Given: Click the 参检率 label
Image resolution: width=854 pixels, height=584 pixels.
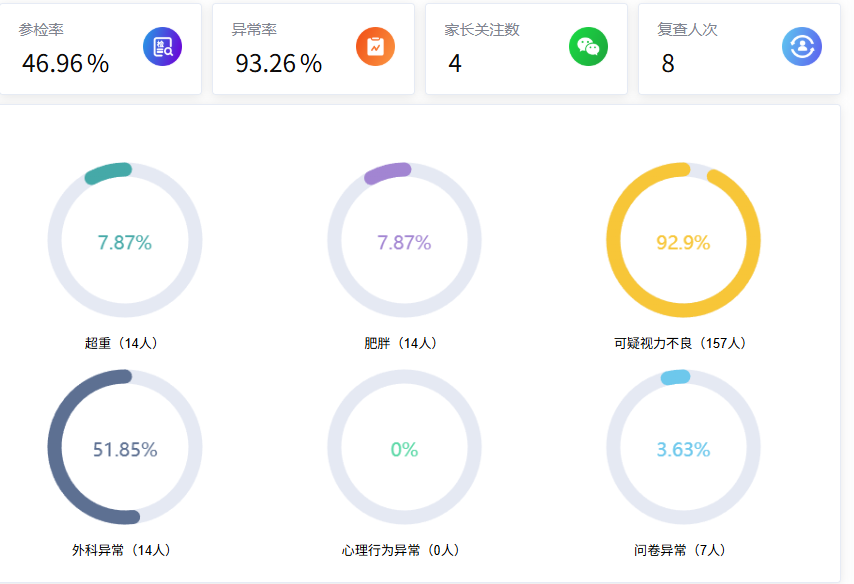Looking at the screenshot, I should [x=41, y=29].
